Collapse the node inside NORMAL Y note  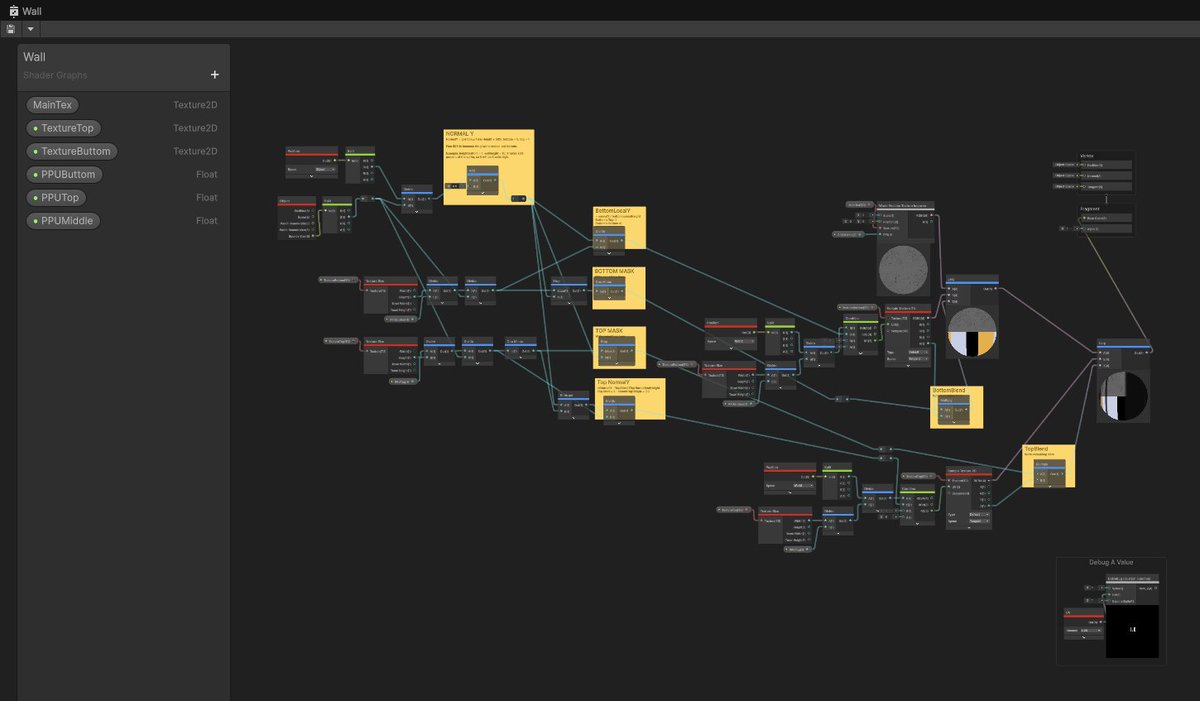[483, 192]
